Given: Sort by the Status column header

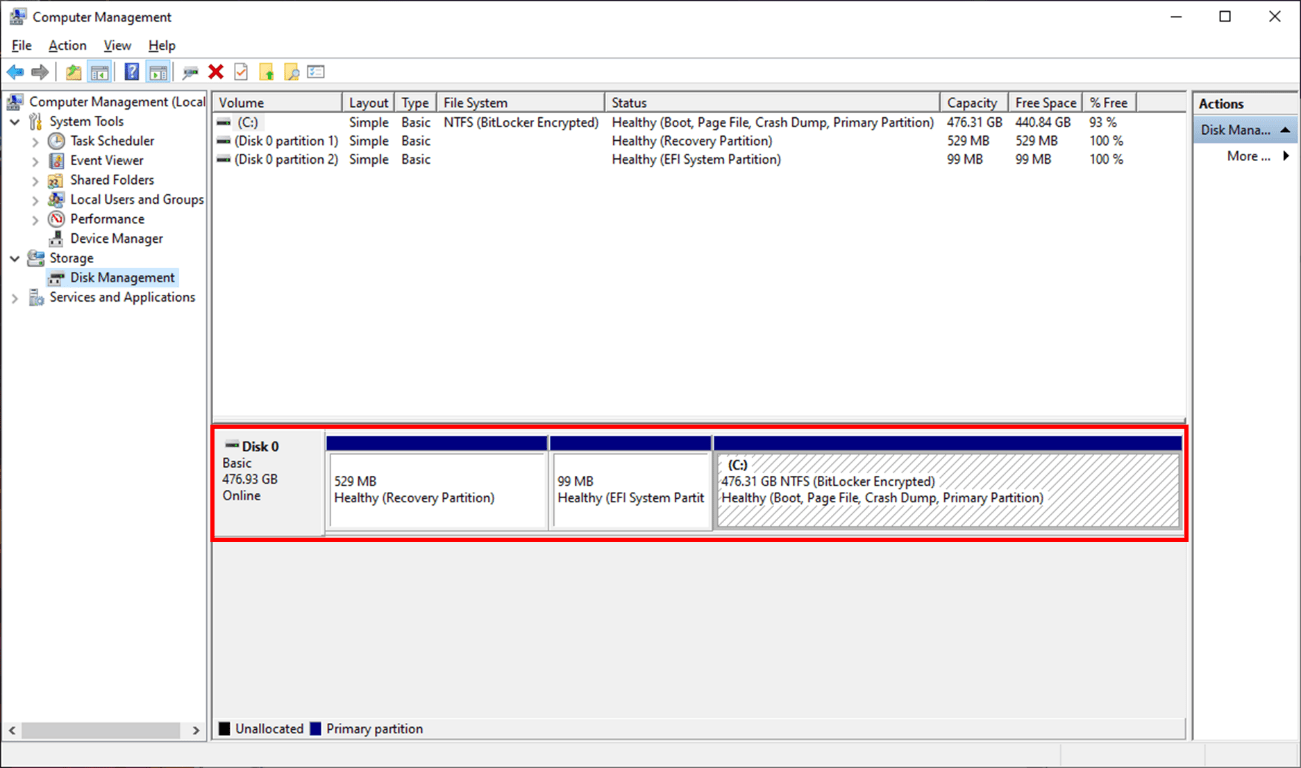Looking at the screenshot, I should [773, 102].
